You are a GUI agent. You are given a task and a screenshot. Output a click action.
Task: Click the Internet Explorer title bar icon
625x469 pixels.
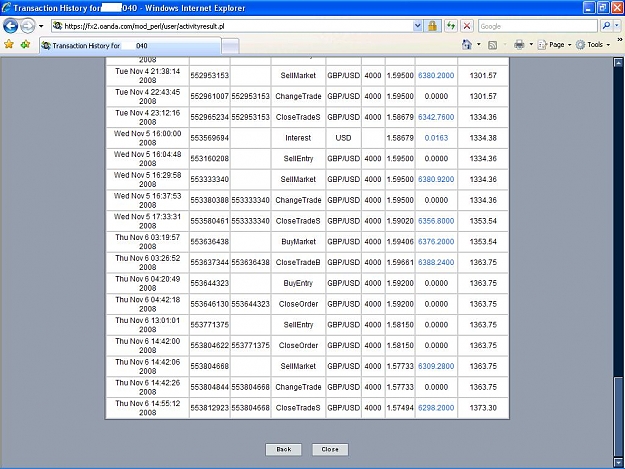pyautogui.click(x=6, y=7)
